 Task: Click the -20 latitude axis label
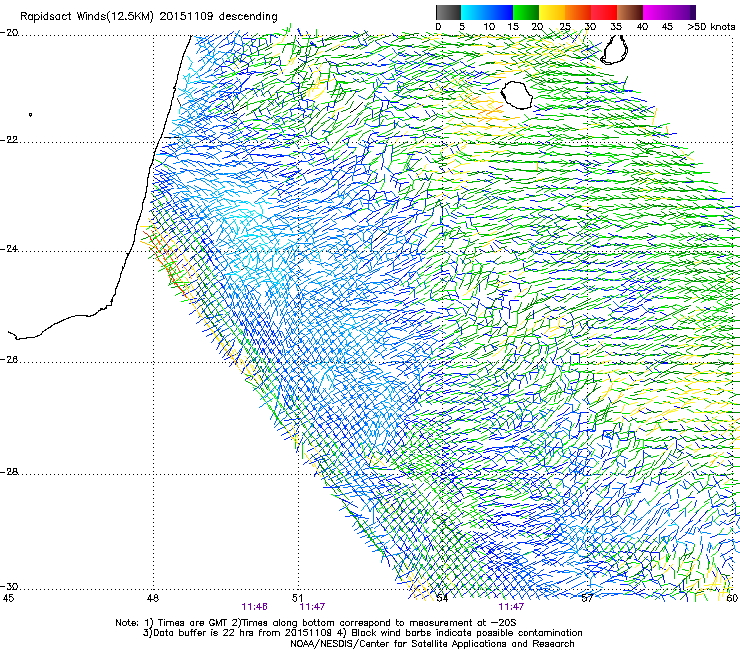click(x=10, y=32)
